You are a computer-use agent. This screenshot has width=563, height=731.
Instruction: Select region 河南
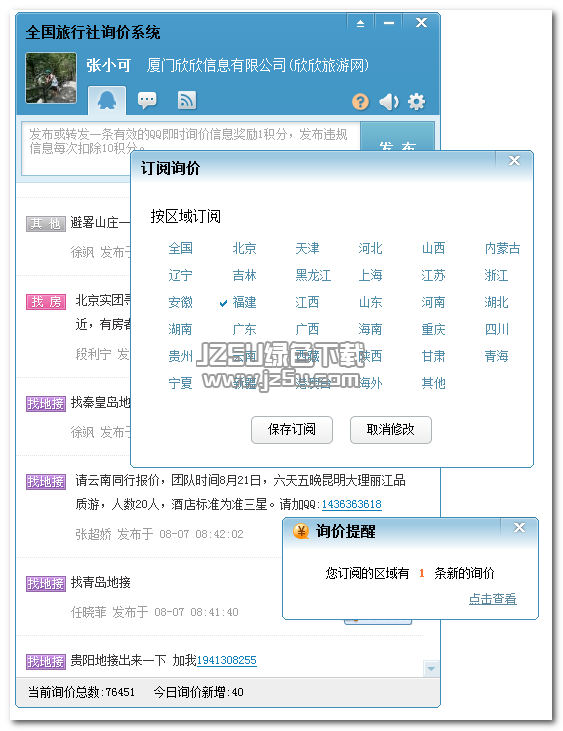pyautogui.click(x=433, y=303)
